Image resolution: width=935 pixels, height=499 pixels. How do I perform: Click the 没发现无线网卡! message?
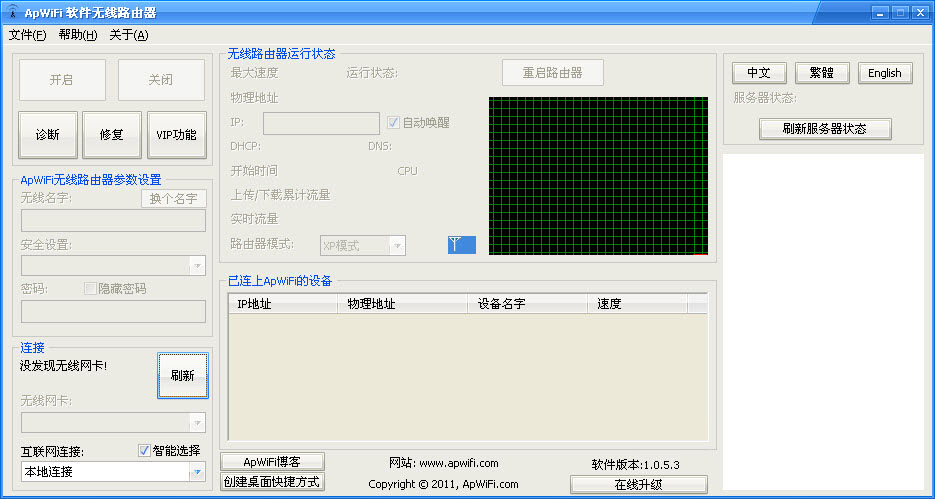63,366
